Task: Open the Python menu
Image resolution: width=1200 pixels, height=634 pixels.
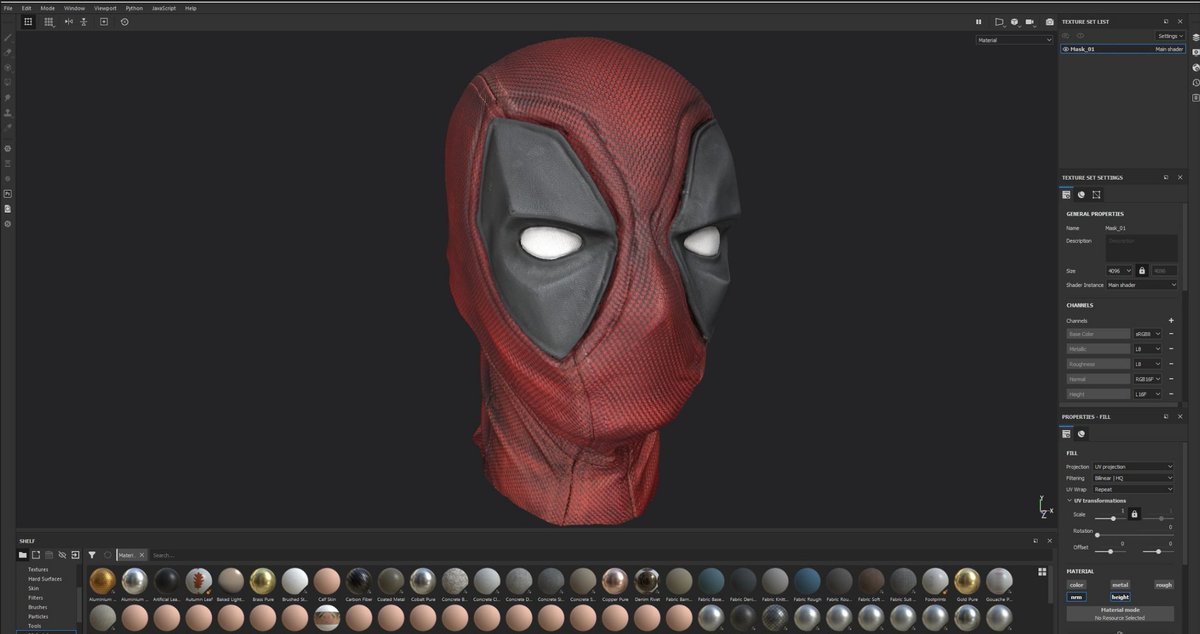Action: [134, 8]
